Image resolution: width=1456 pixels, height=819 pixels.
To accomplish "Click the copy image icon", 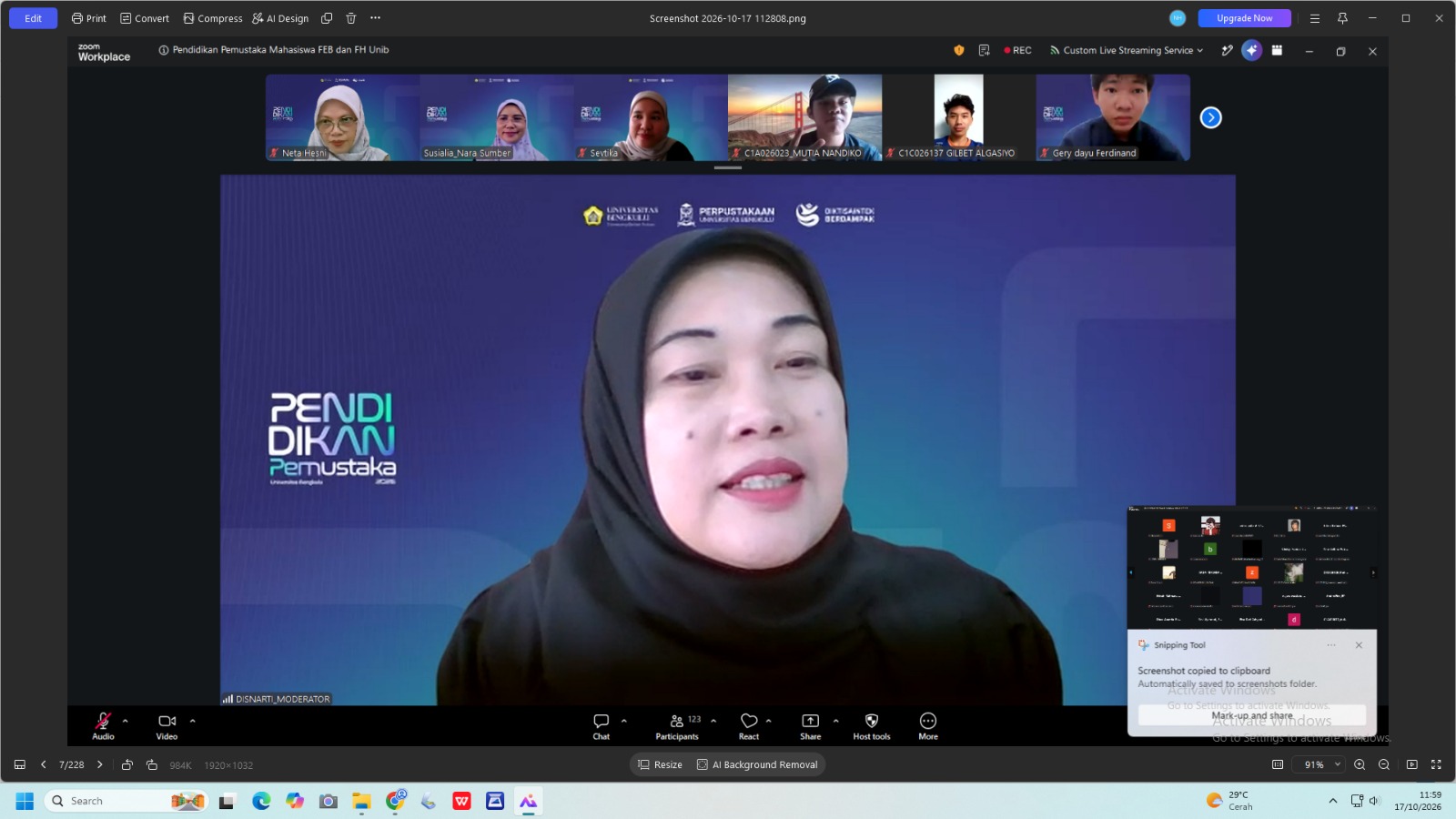I will pos(327,18).
